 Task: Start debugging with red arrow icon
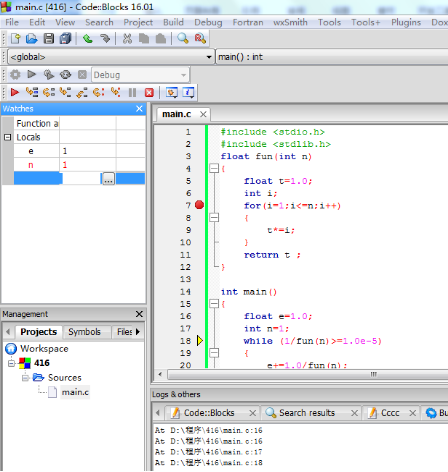point(15,92)
